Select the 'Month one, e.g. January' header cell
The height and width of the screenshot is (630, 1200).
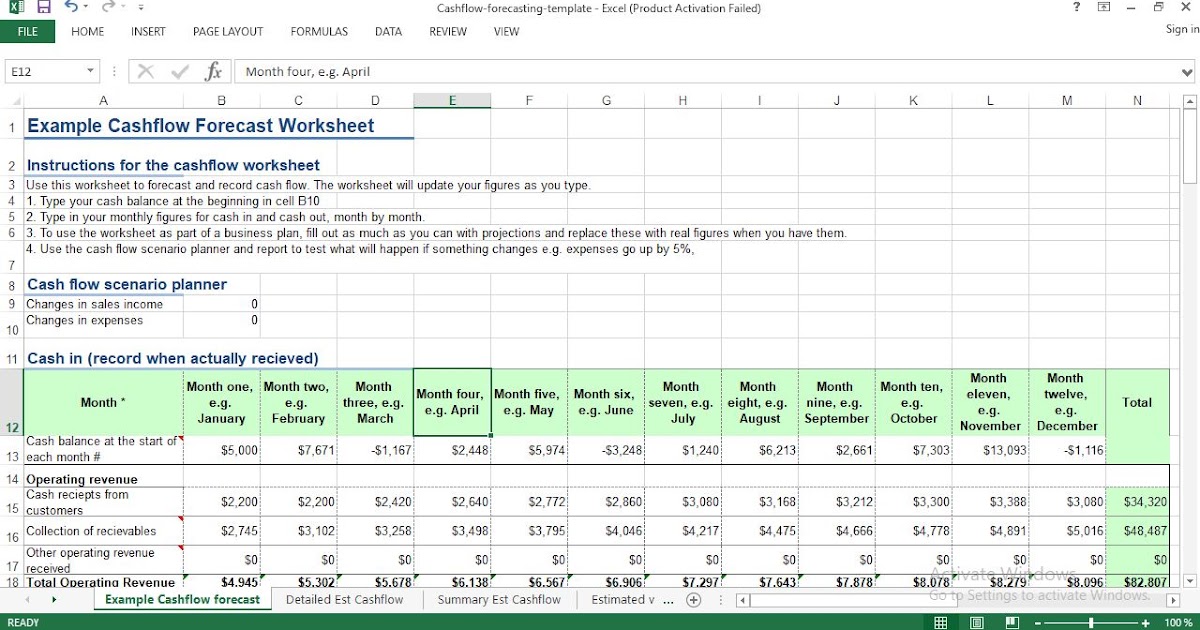222,402
